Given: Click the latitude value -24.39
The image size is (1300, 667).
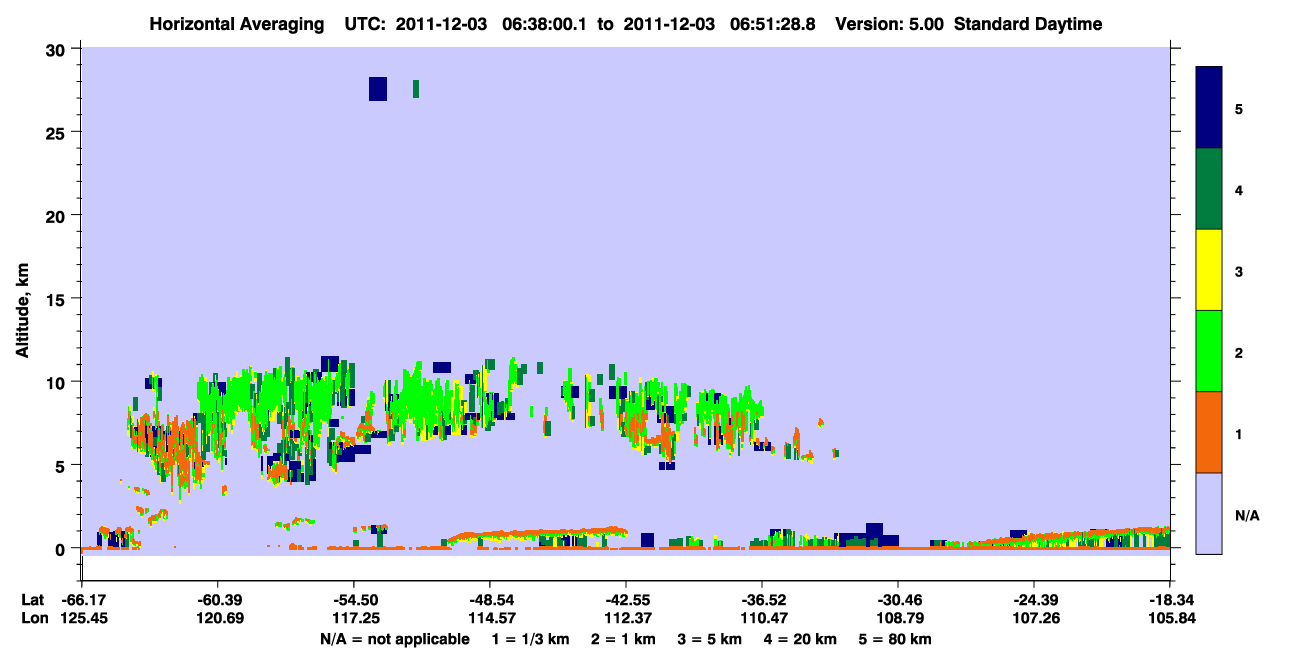Looking at the screenshot, I should pyautogui.click(x=1033, y=600).
